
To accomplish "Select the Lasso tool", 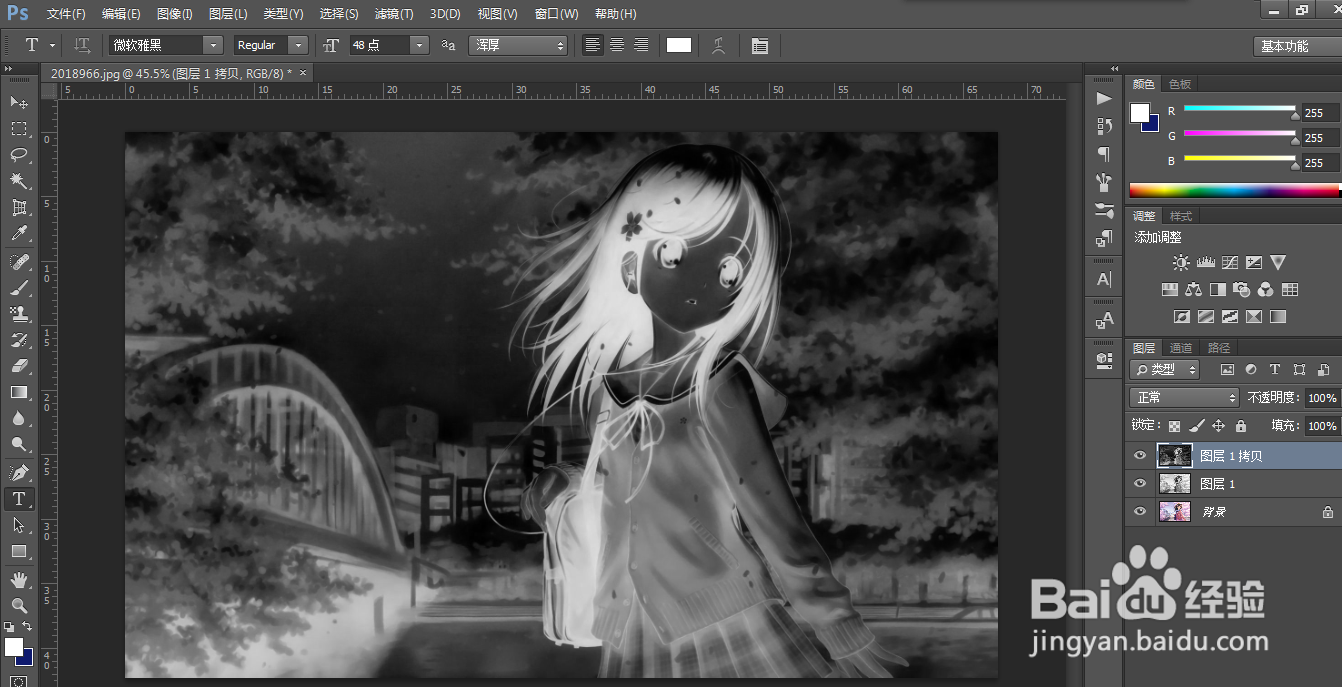I will pos(19,155).
